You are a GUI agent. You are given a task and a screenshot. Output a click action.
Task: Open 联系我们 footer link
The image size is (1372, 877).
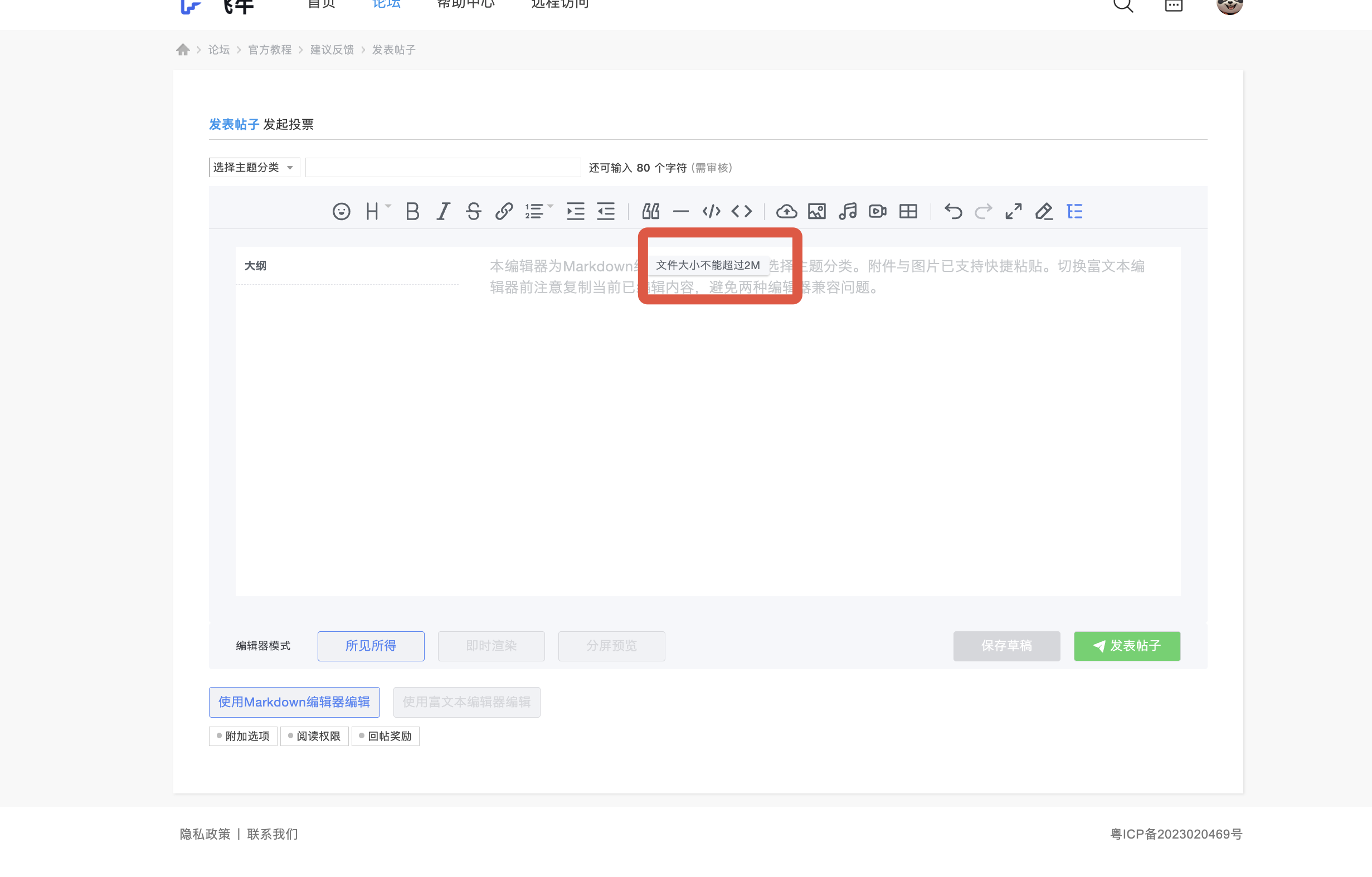[273, 834]
